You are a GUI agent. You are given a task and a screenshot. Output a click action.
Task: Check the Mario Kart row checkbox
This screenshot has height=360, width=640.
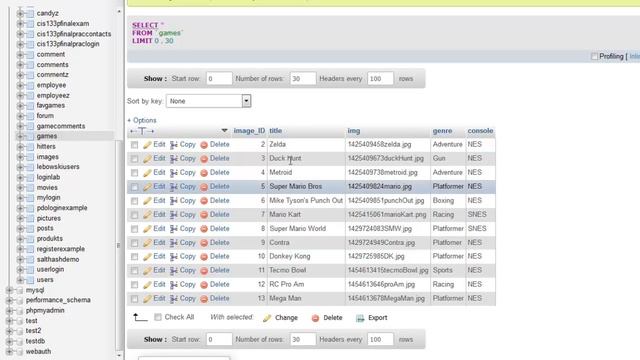(x=134, y=215)
